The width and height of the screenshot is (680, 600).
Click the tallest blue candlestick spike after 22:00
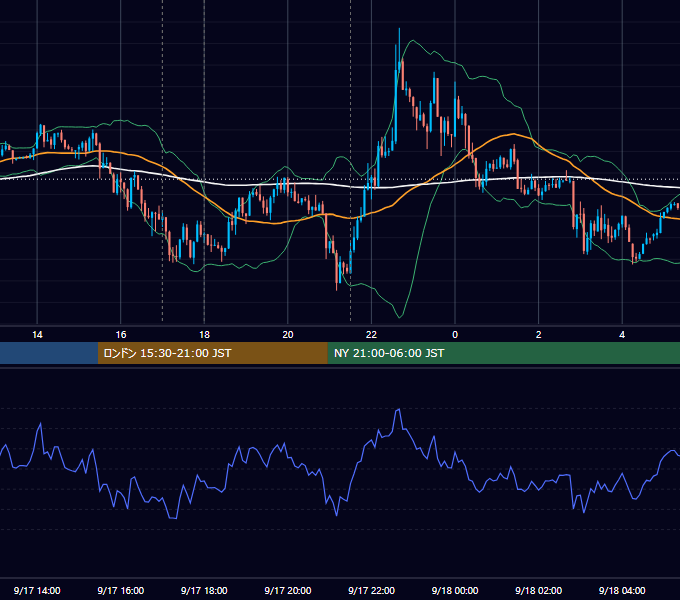pos(399,48)
